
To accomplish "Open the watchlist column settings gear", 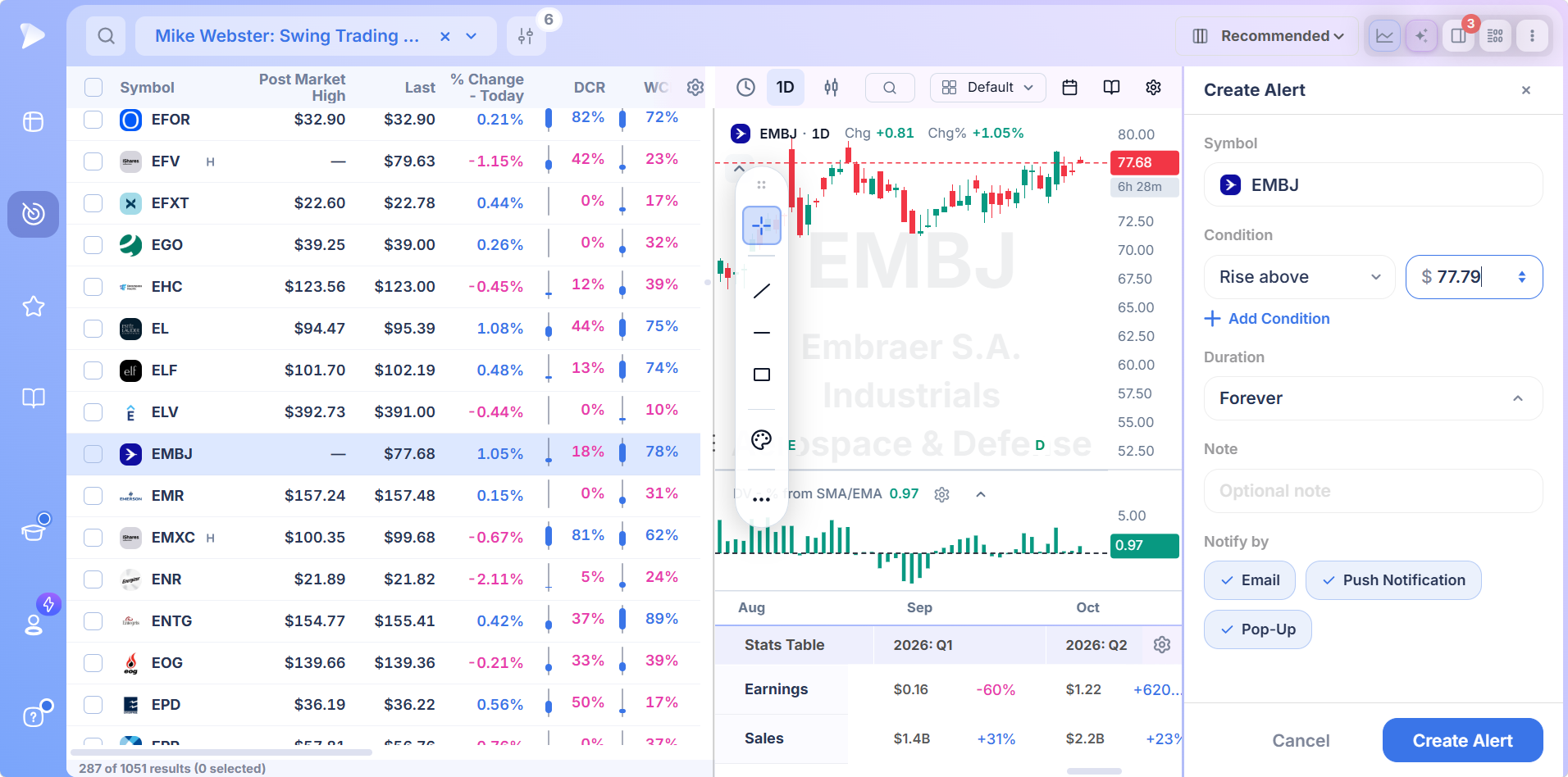I will (x=695, y=87).
